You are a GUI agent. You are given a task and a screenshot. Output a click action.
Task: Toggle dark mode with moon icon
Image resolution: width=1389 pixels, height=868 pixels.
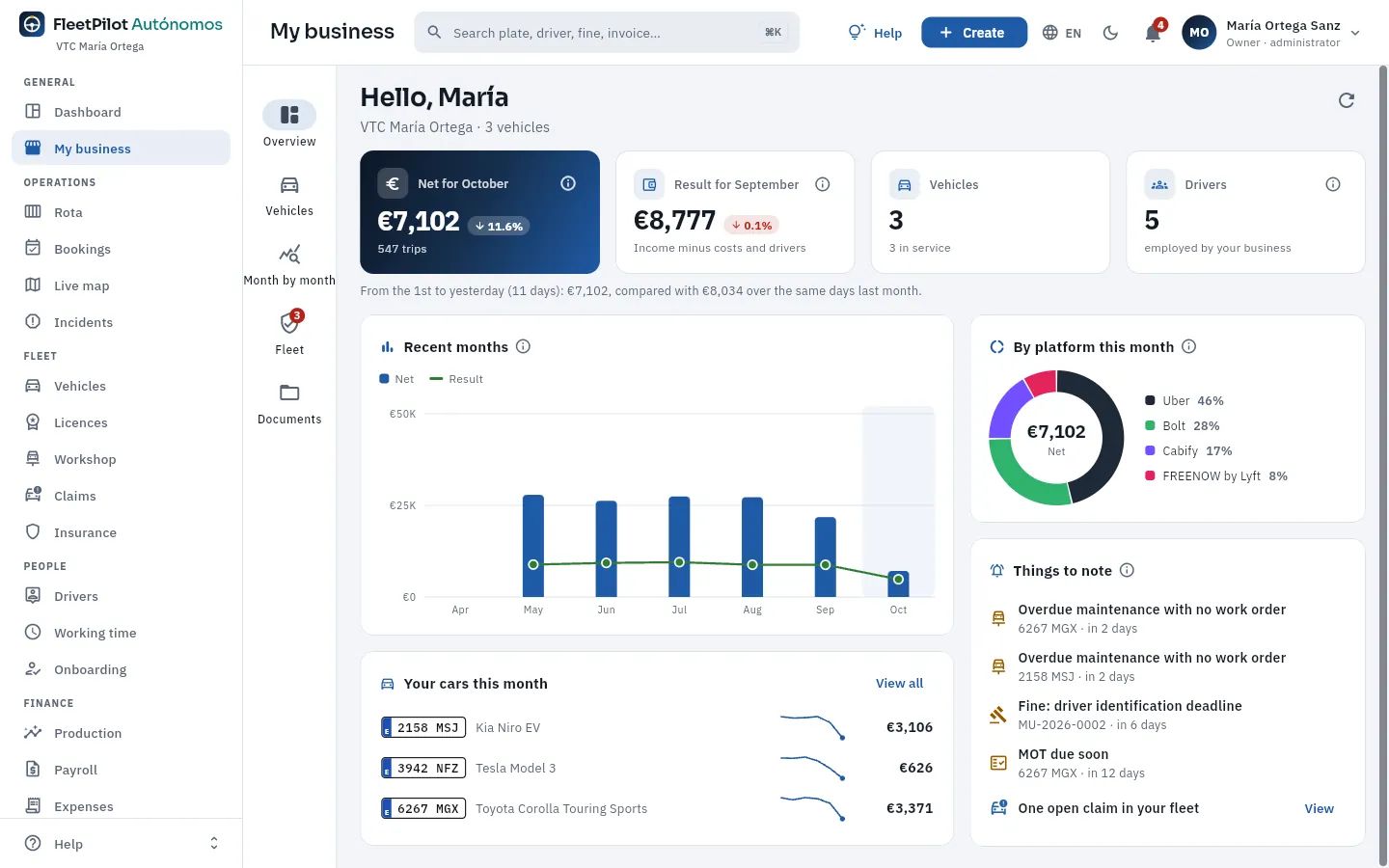(x=1110, y=33)
